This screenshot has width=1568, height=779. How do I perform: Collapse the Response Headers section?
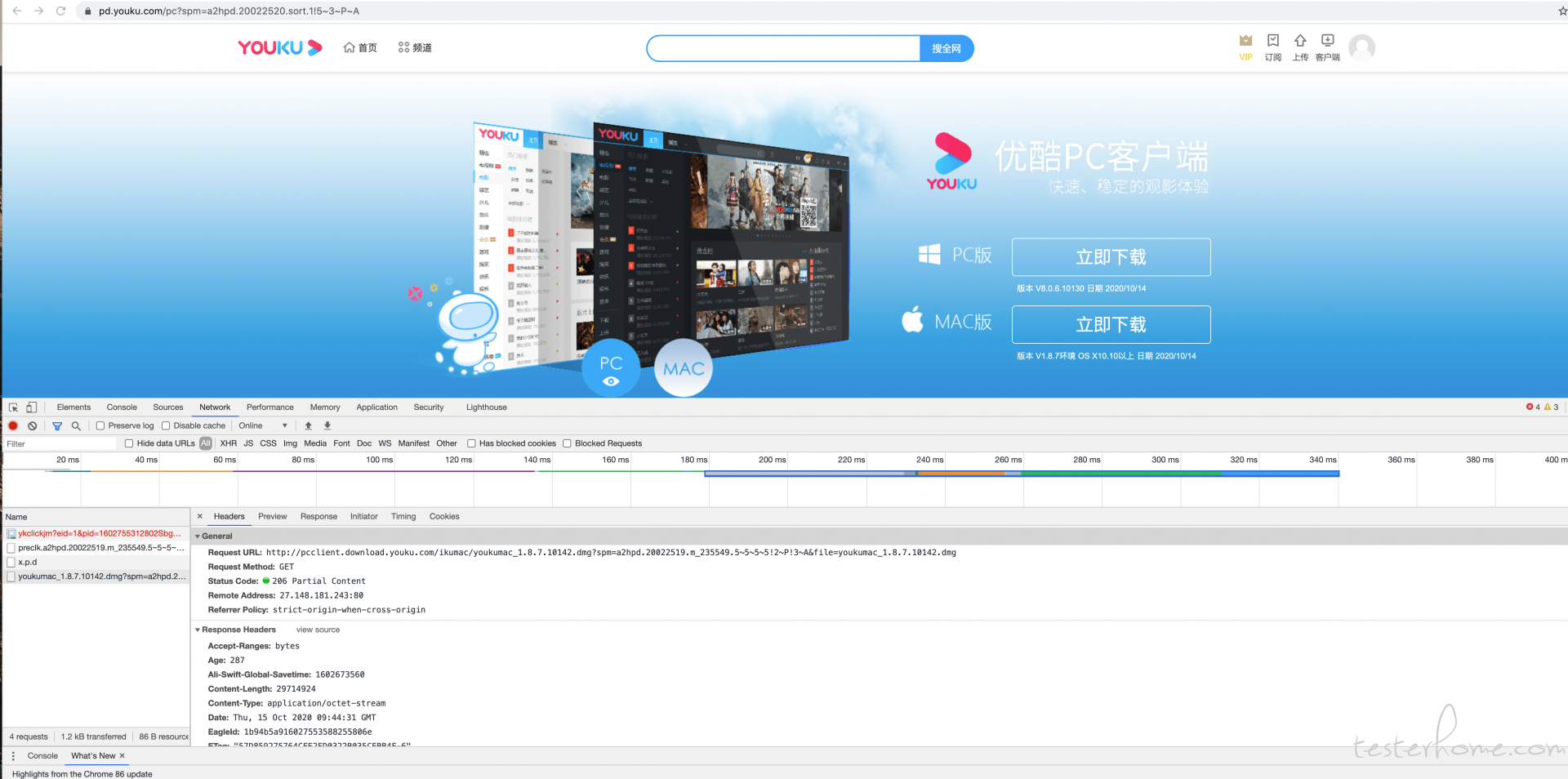[198, 630]
